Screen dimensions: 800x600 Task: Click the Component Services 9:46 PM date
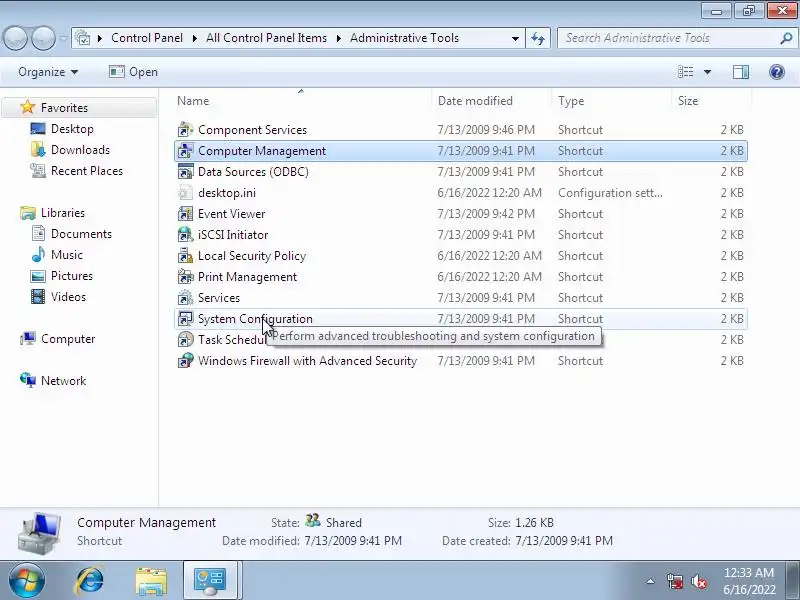click(486, 130)
